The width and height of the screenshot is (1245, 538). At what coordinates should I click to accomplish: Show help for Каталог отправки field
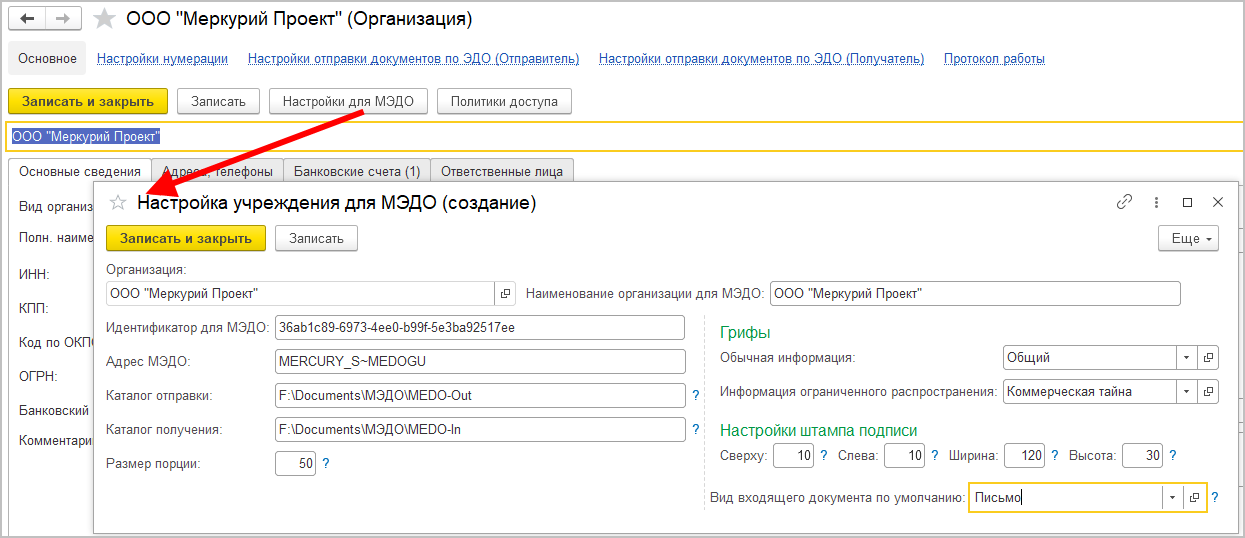click(x=695, y=396)
